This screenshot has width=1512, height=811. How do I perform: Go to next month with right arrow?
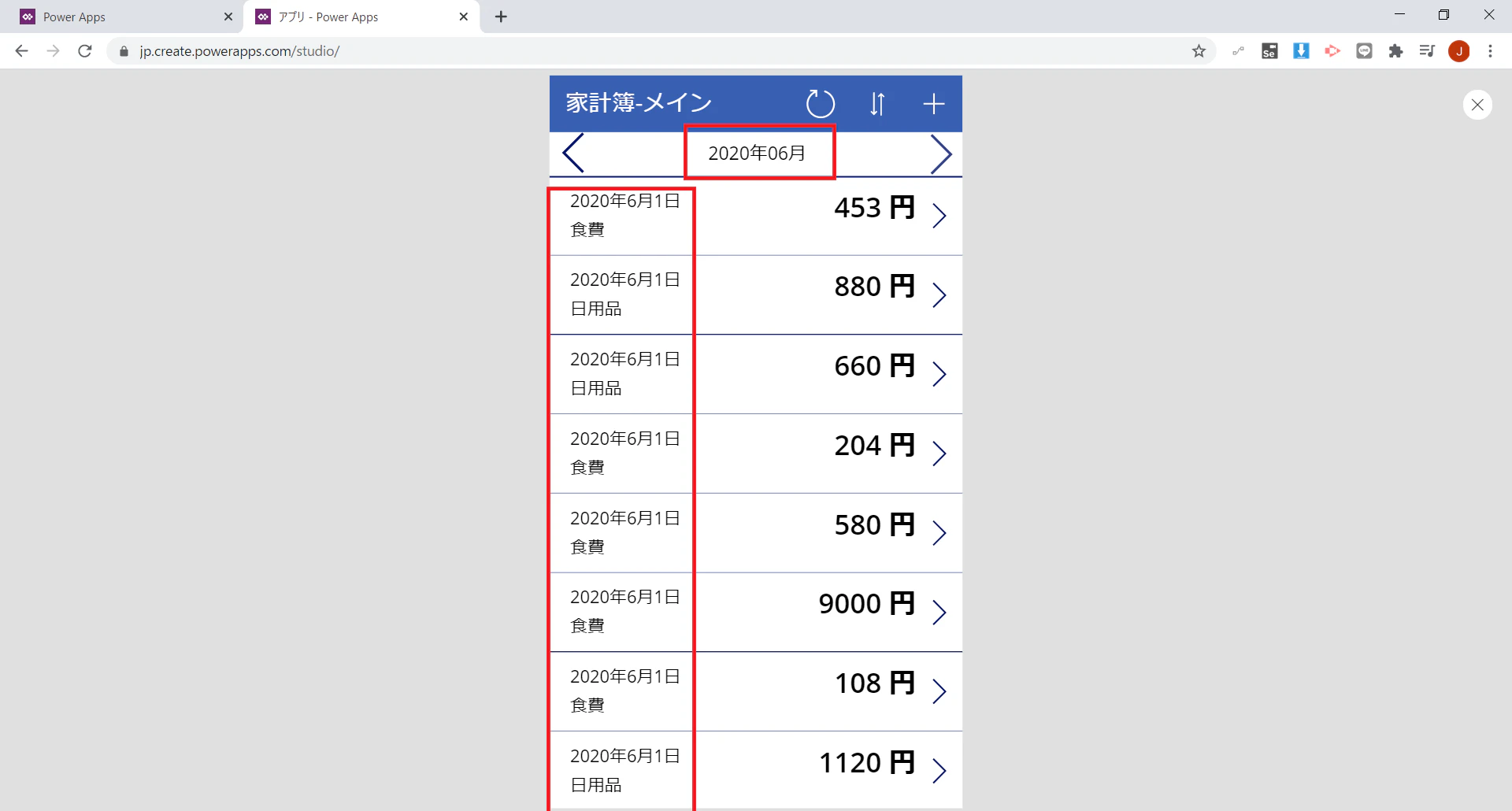(x=941, y=154)
